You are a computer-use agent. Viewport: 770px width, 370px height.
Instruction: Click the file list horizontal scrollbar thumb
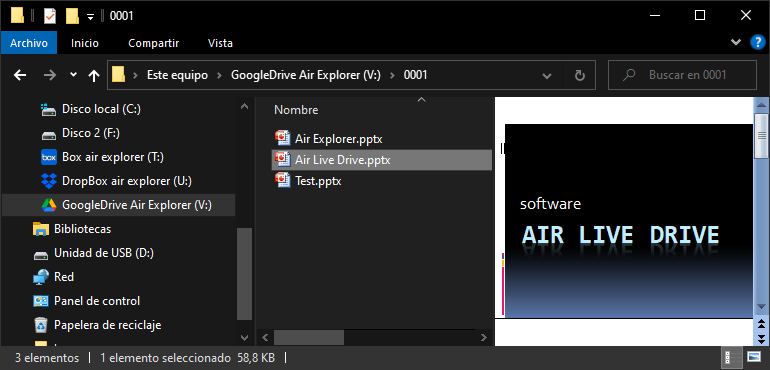309,338
